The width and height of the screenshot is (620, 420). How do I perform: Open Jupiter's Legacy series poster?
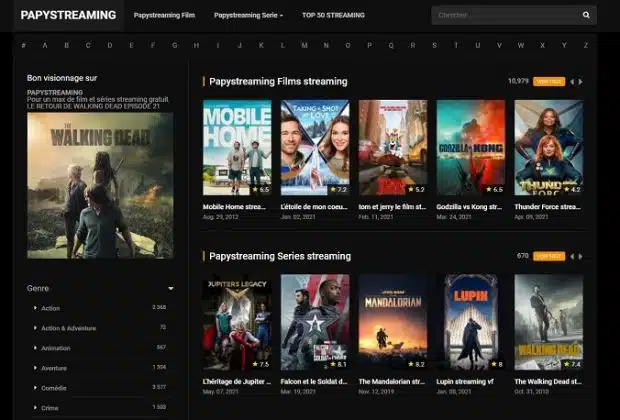tap(237, 322)
